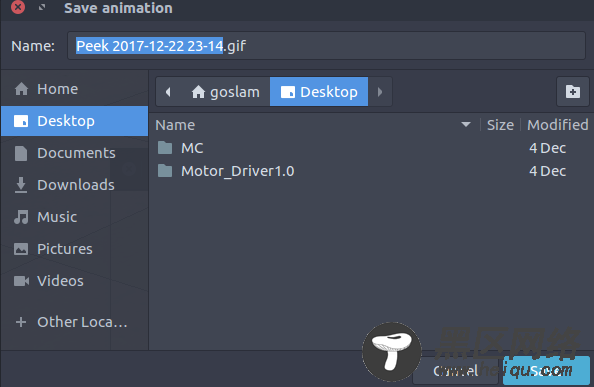Select Music in the sidebar
This screenshot has width=594, height=387.
74,217
